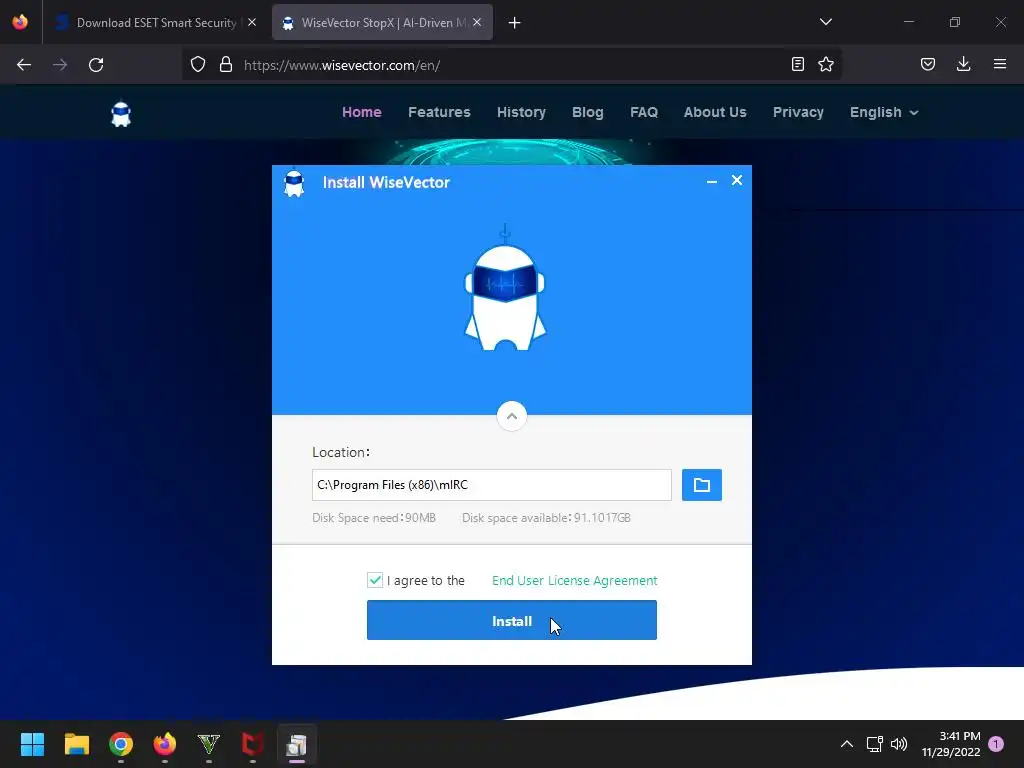Open the Privacy page in the site navigation

pyautogui.click(x=798, y=112)
